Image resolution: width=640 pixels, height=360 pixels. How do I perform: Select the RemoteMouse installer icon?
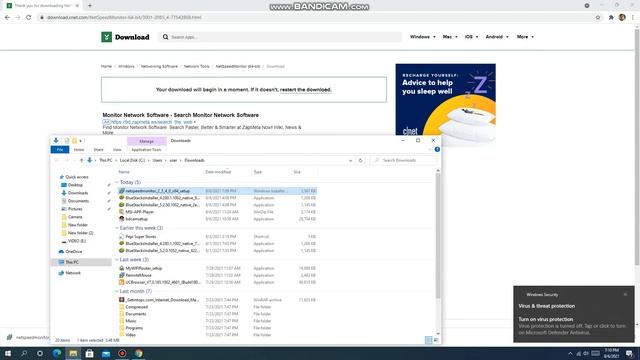(x=122, y=275)
